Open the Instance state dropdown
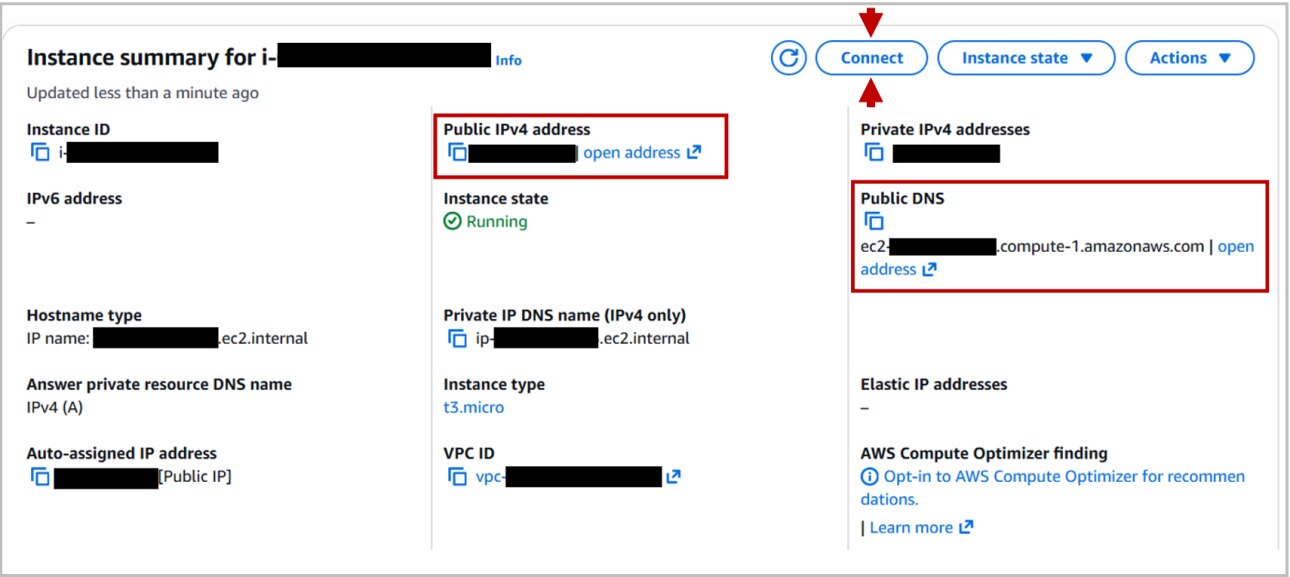Viewport: 1290px width, 577px height. pos(1025,57)
